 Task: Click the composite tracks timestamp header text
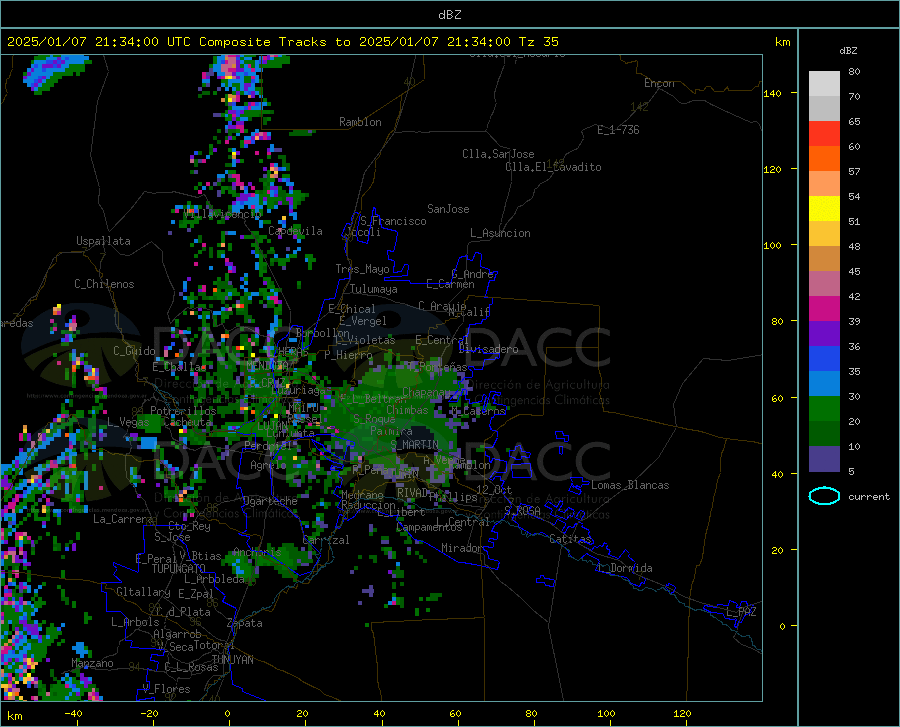pyautogui.click(x=282, y=42)
